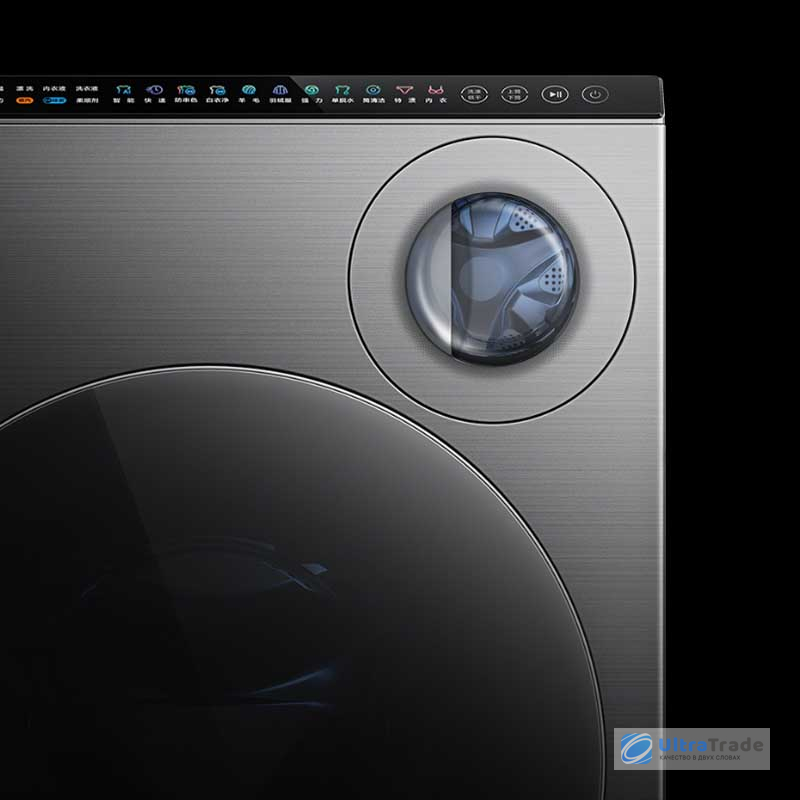Choose the 白衣净 white clothes program
Image resolution: width=800 pixels, height=800 pixels.
[217, 94]
